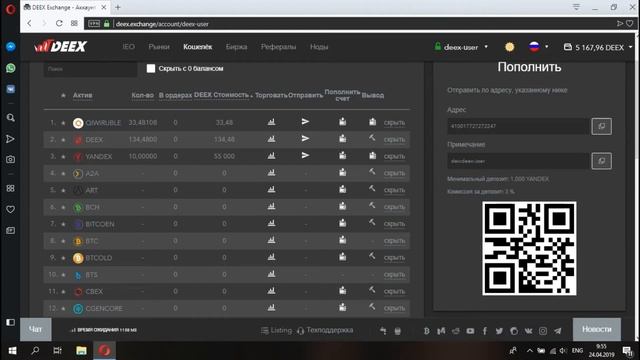The height and width of the screenshot is (360, 640).
Task: Toggle favorite star for BCH
Action: 63,207
